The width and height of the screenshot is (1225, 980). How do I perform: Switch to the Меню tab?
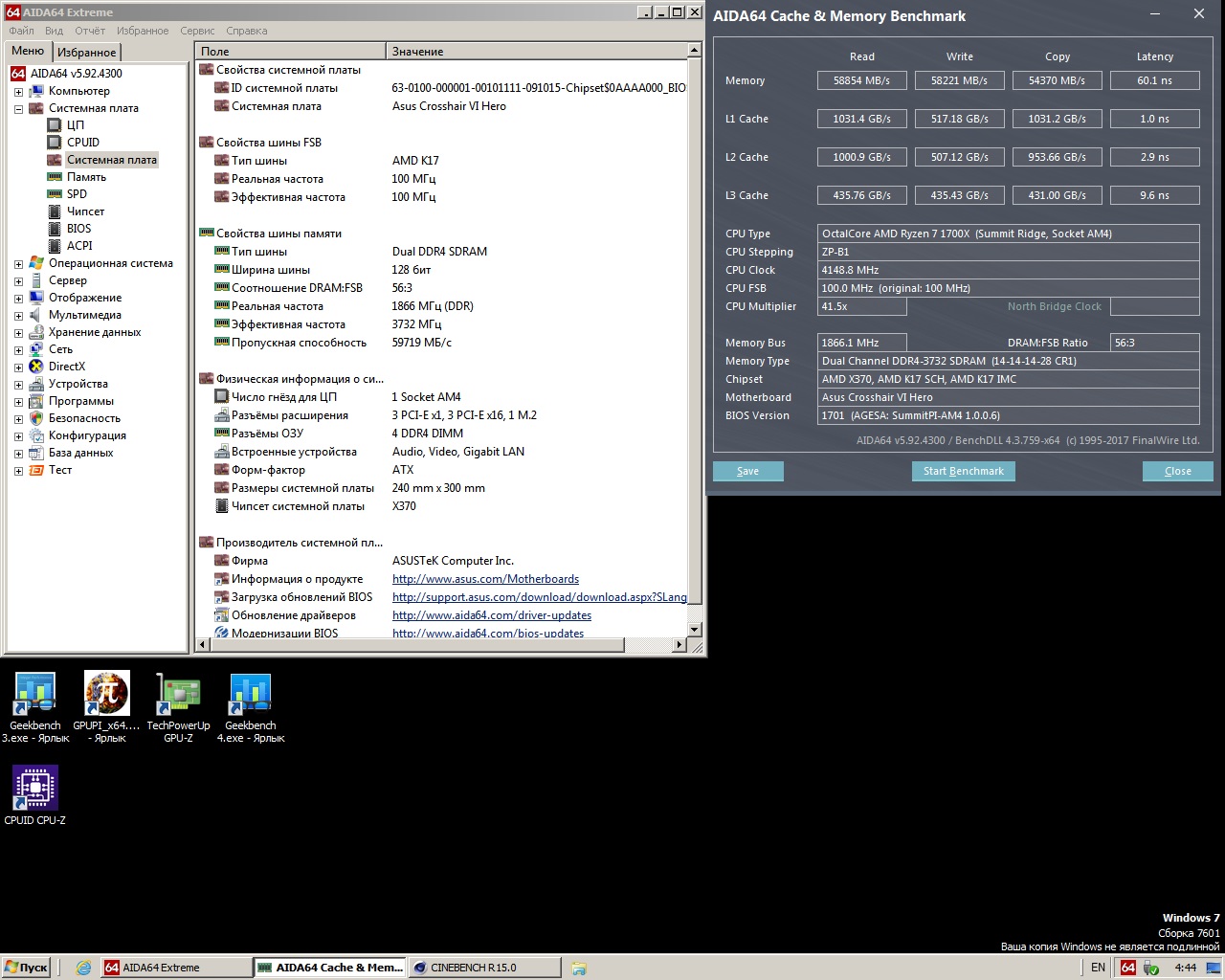coord(28,51)
